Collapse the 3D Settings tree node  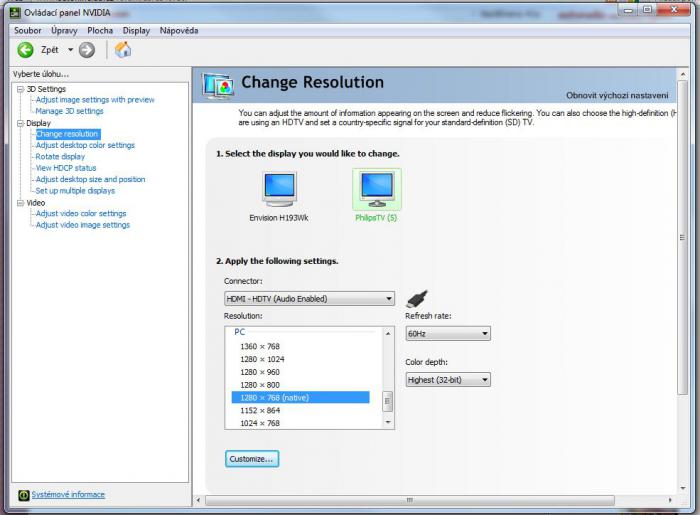[18, 89]
